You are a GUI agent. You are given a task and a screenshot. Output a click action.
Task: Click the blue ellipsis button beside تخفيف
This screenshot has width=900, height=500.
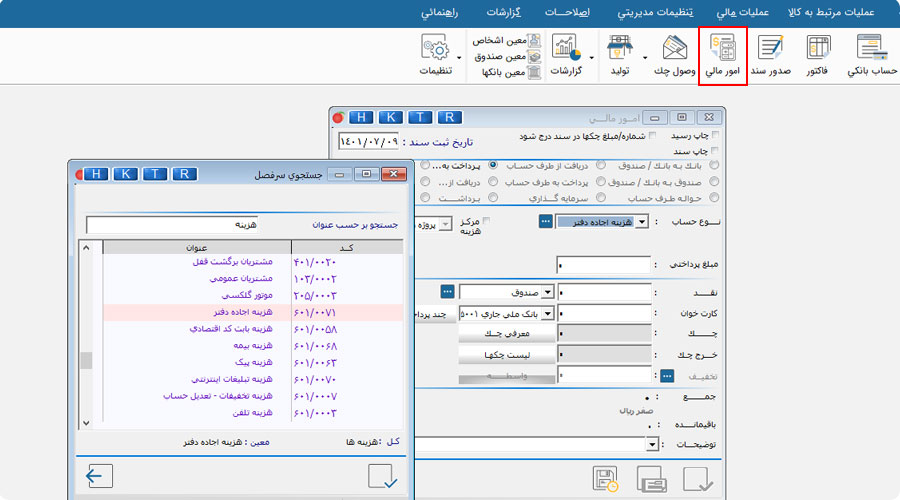[666, 376]
